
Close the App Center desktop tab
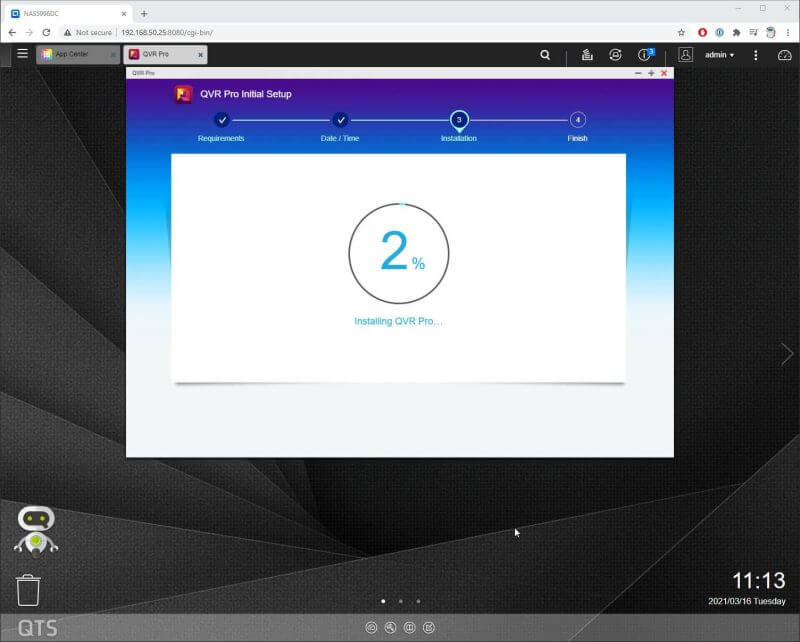(x=113, y=55)
